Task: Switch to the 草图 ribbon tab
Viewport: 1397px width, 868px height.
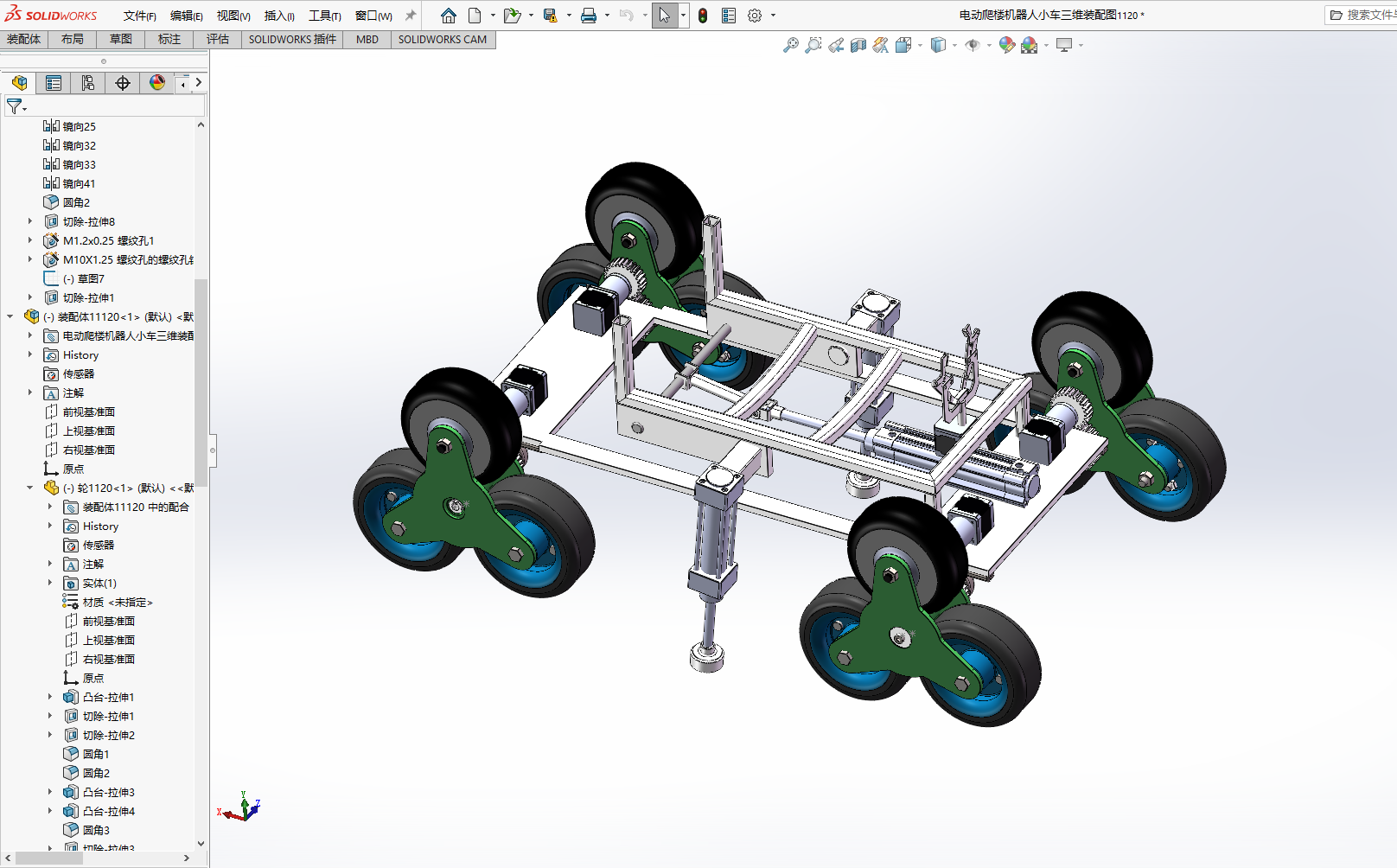Action: tap(121, 40)
